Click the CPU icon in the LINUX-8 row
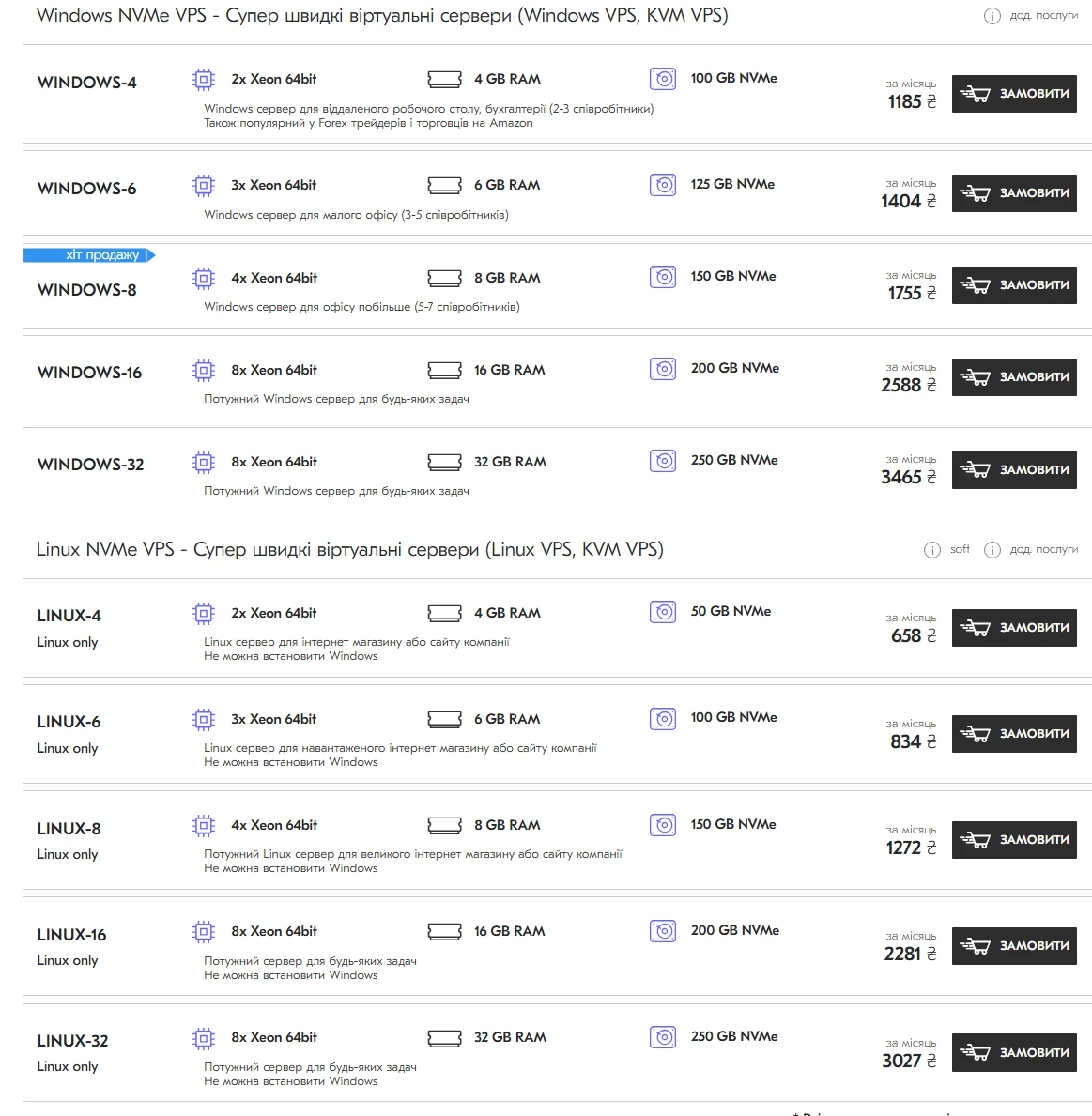The image size is (1092, 1116). [204, 826]
